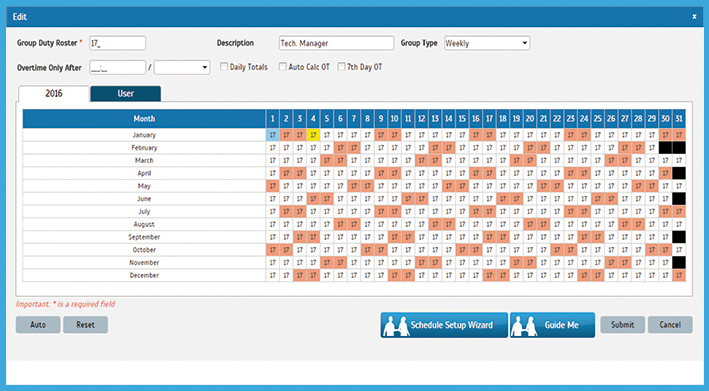This screenshot has width=709, height=391.
Task: Select the yellow January 4 cell
Action: point(313,135)
